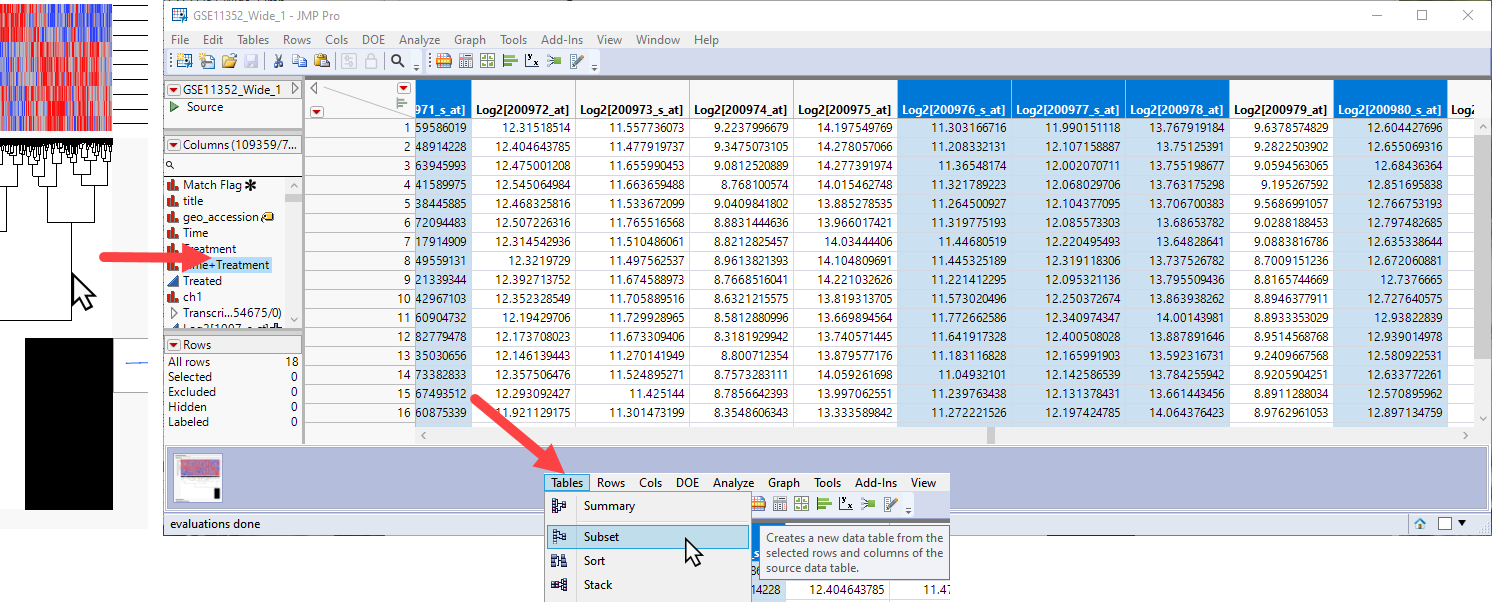
Task: Open the Columns panel red triangle menu
Action: click(173, 145)
